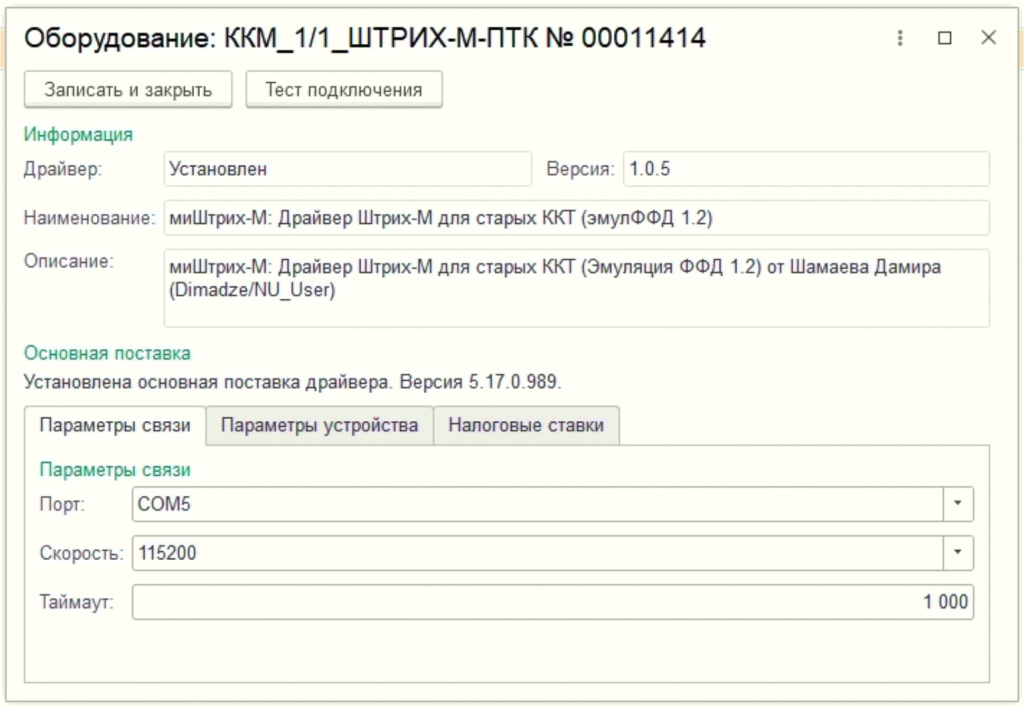1024x707 pixels.
Task: Open the Параметры устройства tab
Action: click(319, 425)
